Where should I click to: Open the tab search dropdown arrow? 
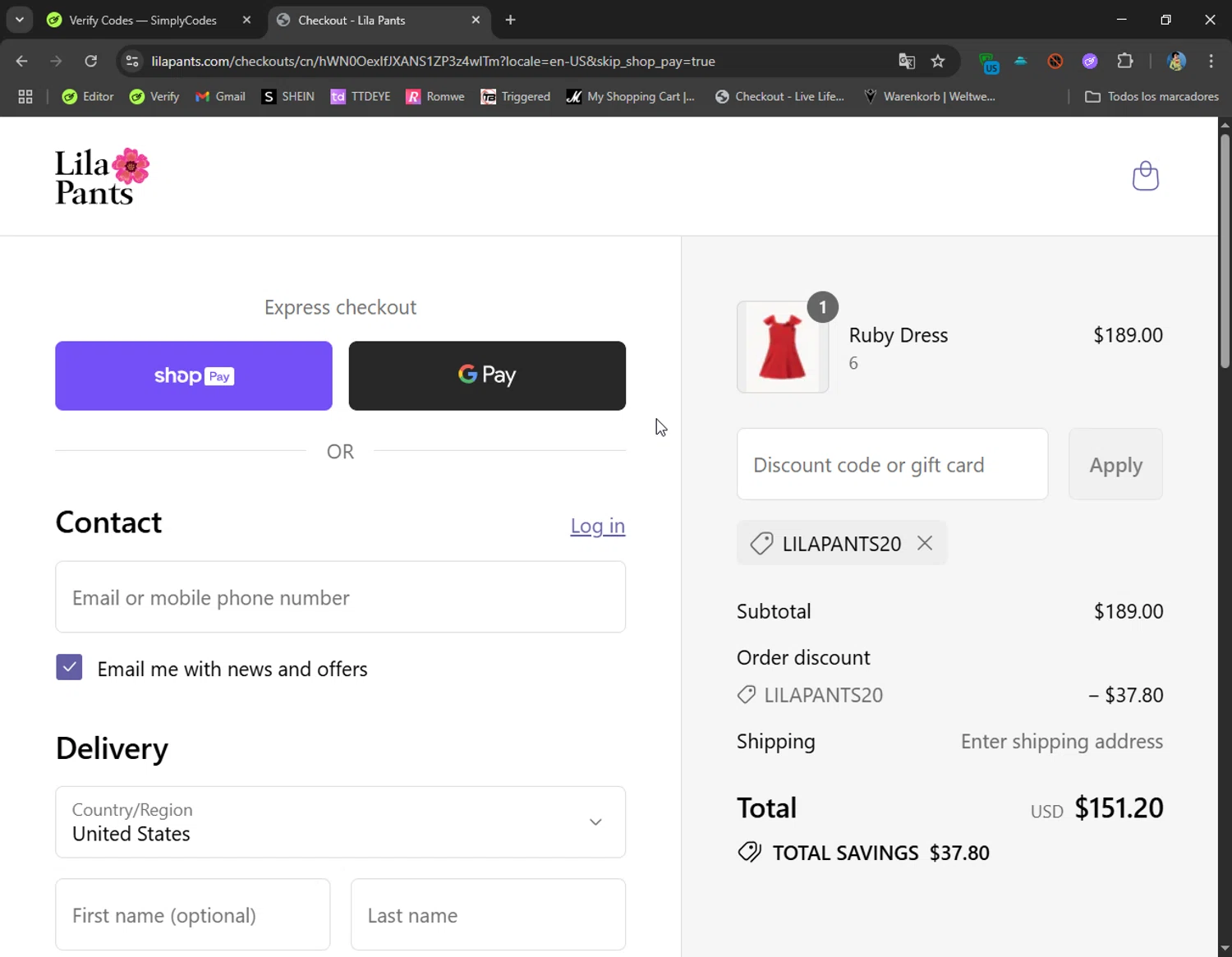click(20, 20)
